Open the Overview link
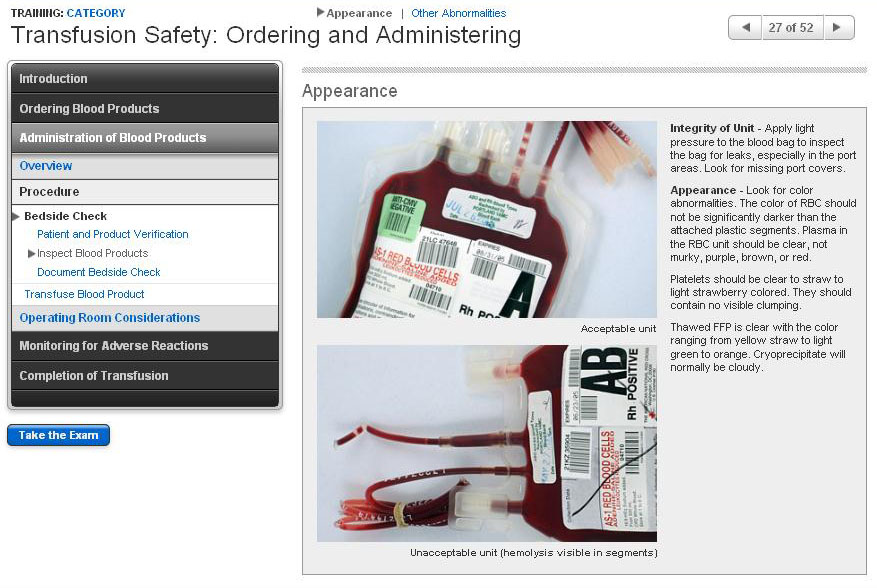Viewport: 877px width, 588px height. click(46, 166)
